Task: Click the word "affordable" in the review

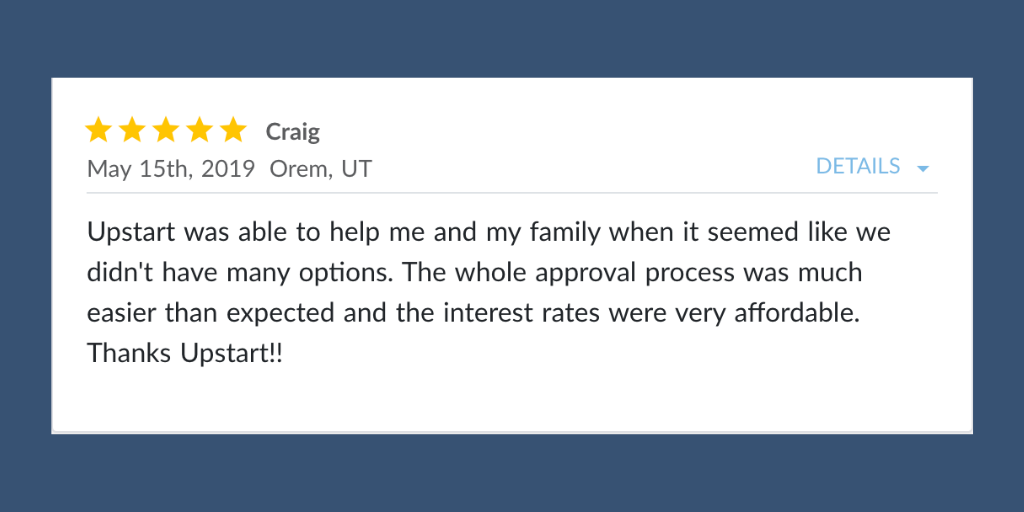Action: tap(790, 313)
